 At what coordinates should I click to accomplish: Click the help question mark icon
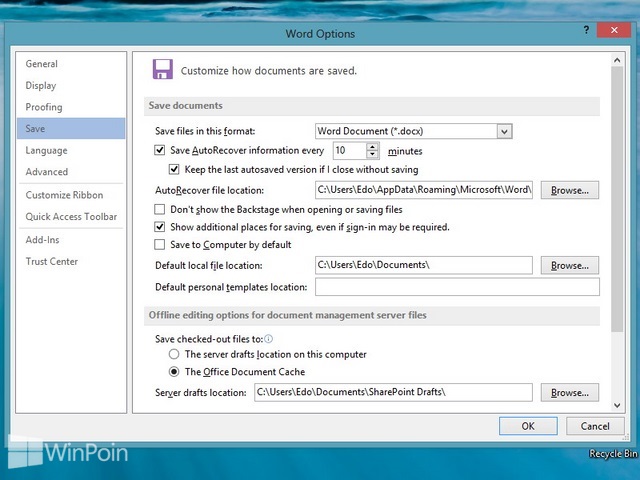point(586,30)
